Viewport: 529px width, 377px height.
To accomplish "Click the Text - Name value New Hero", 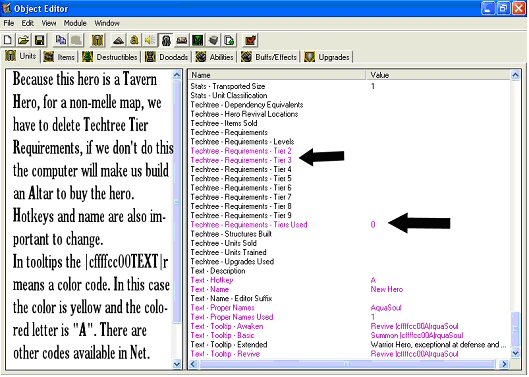I will (387, 289).
